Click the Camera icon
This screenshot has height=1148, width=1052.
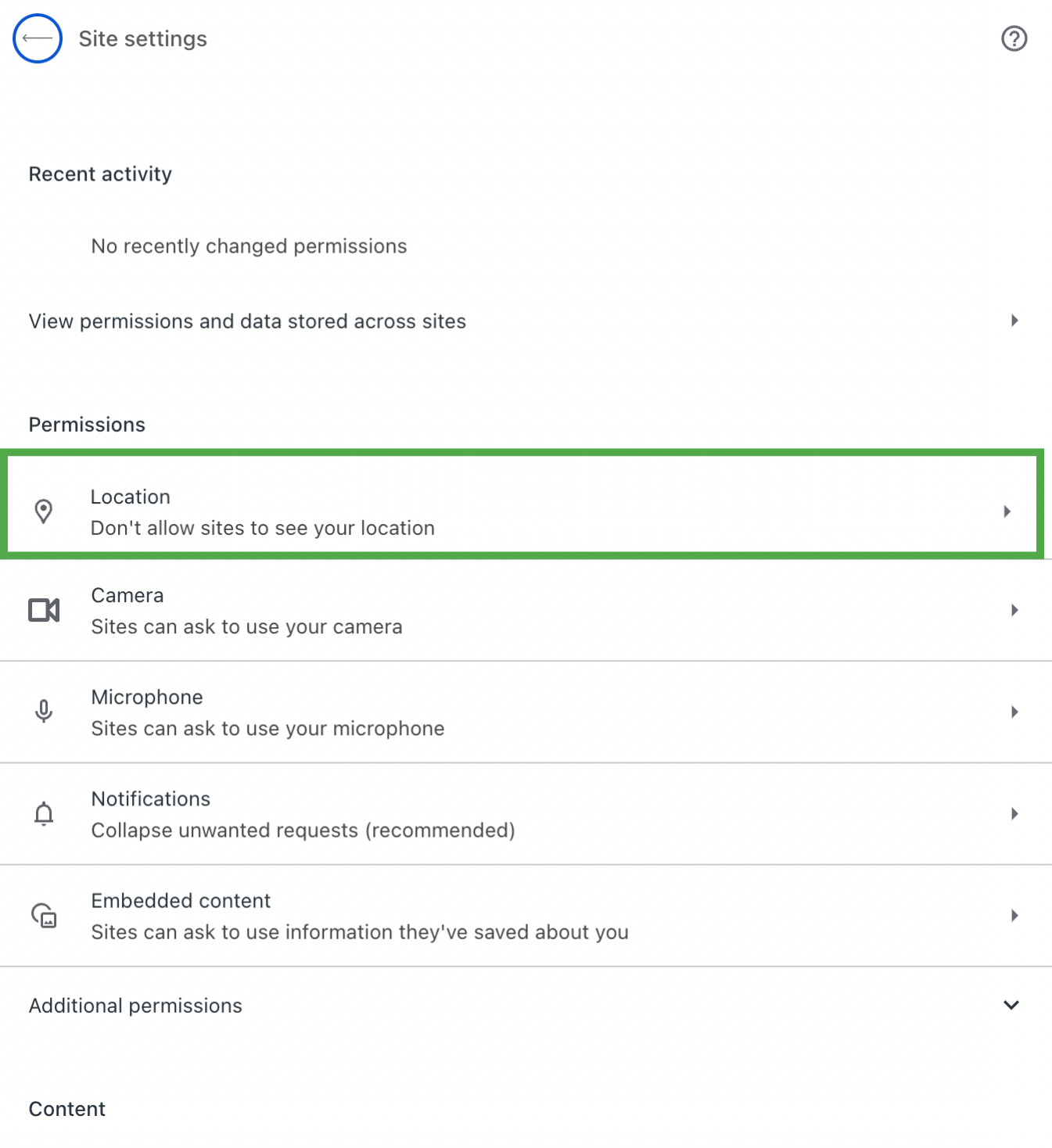click(44, 610)
